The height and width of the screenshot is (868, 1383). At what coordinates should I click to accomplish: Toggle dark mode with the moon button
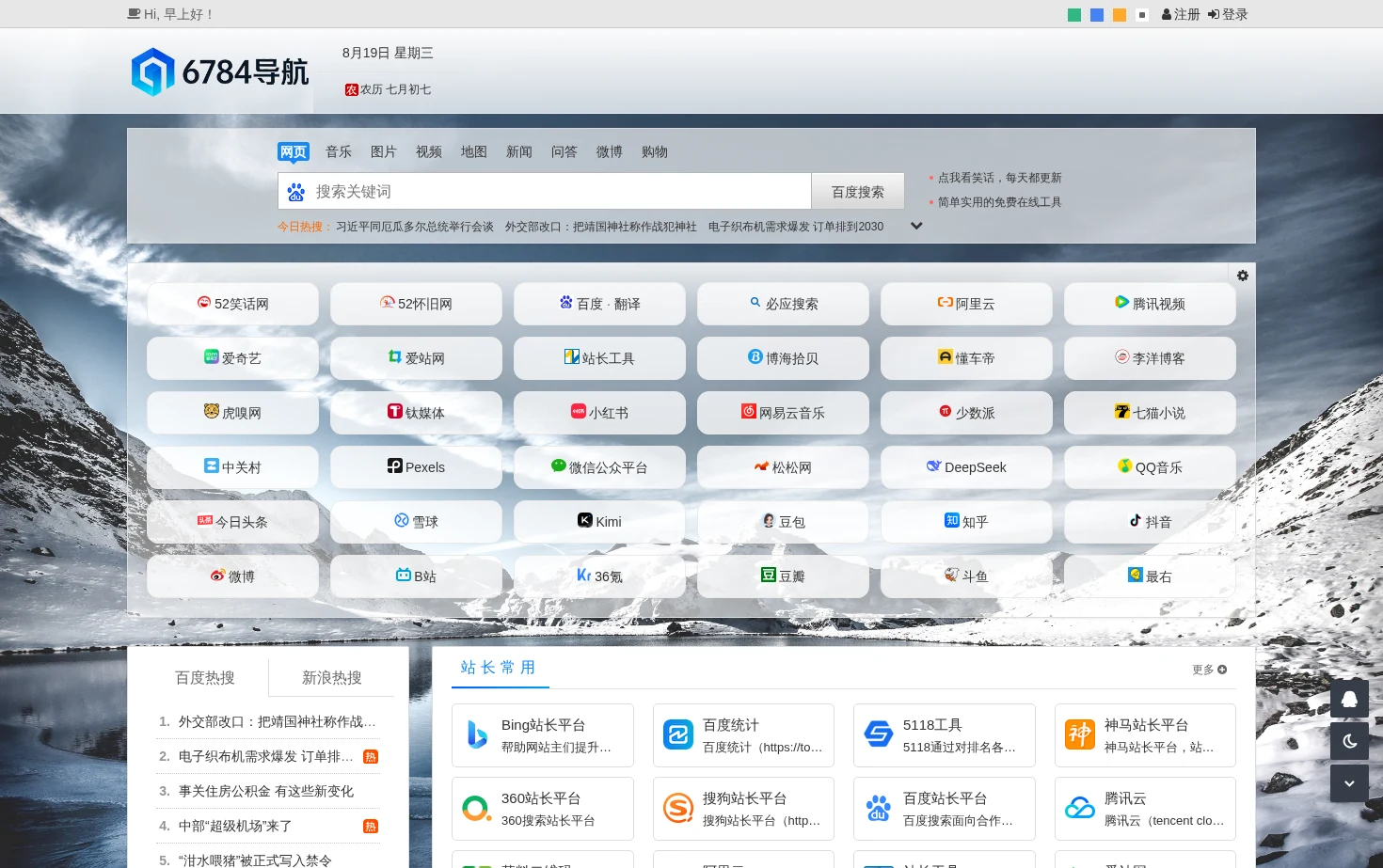(1349, 741)
